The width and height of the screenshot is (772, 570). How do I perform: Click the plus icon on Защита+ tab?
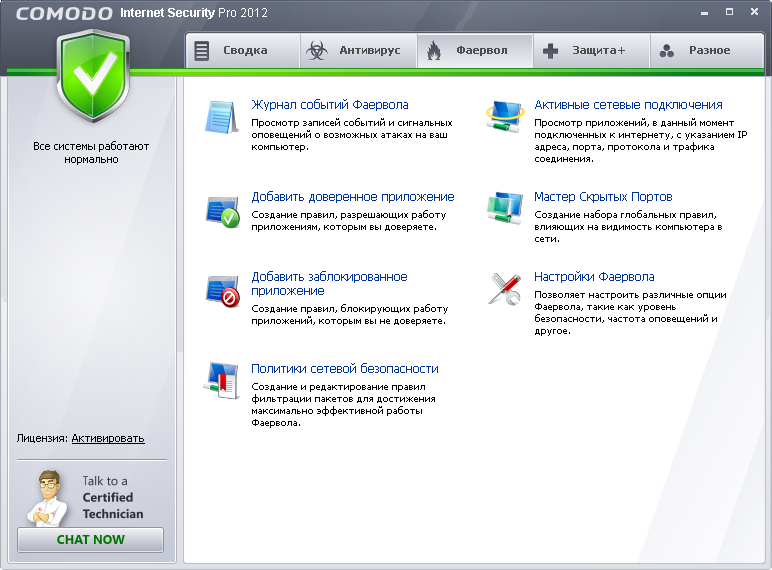550,51
